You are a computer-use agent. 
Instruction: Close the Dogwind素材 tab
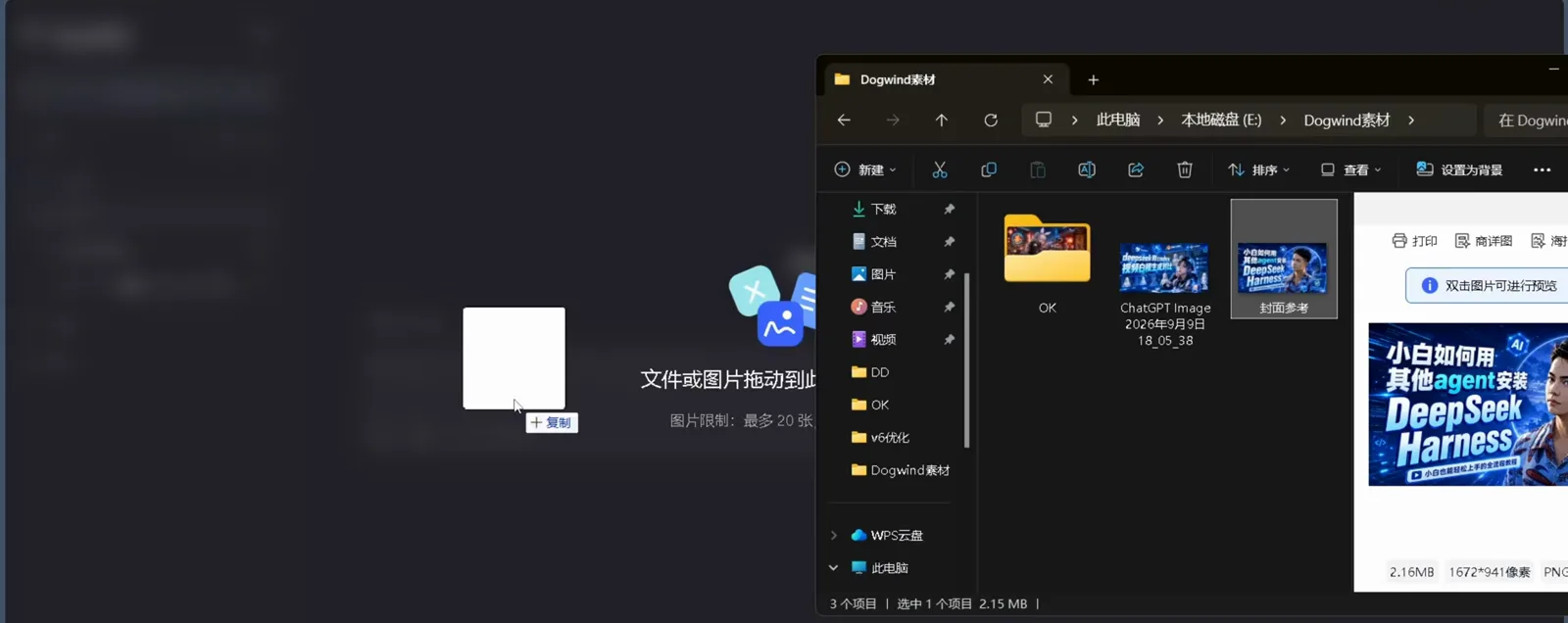[x=1048, y=79]
